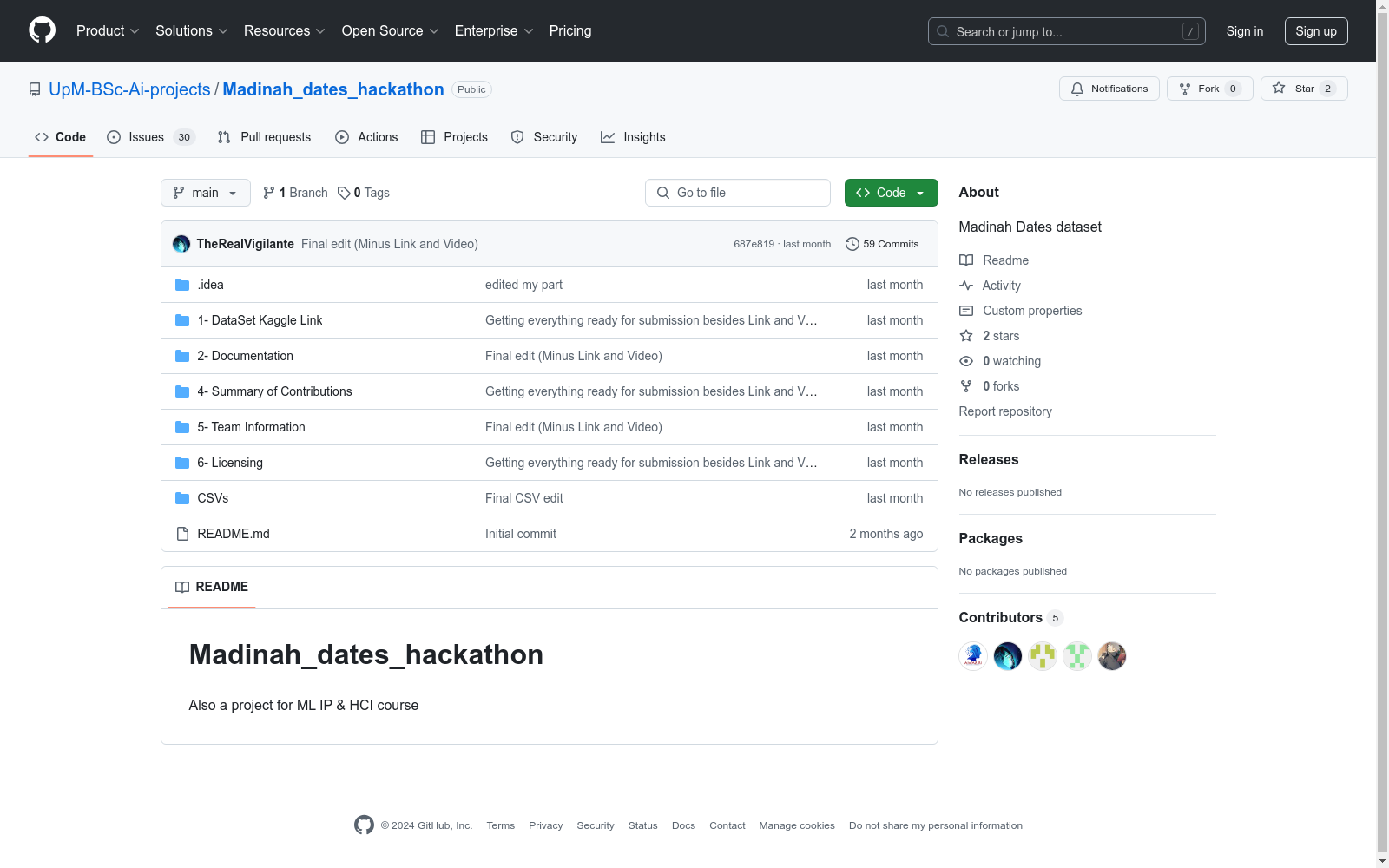Click the clock icon beside 59 Commits

(x=852, y=244)
